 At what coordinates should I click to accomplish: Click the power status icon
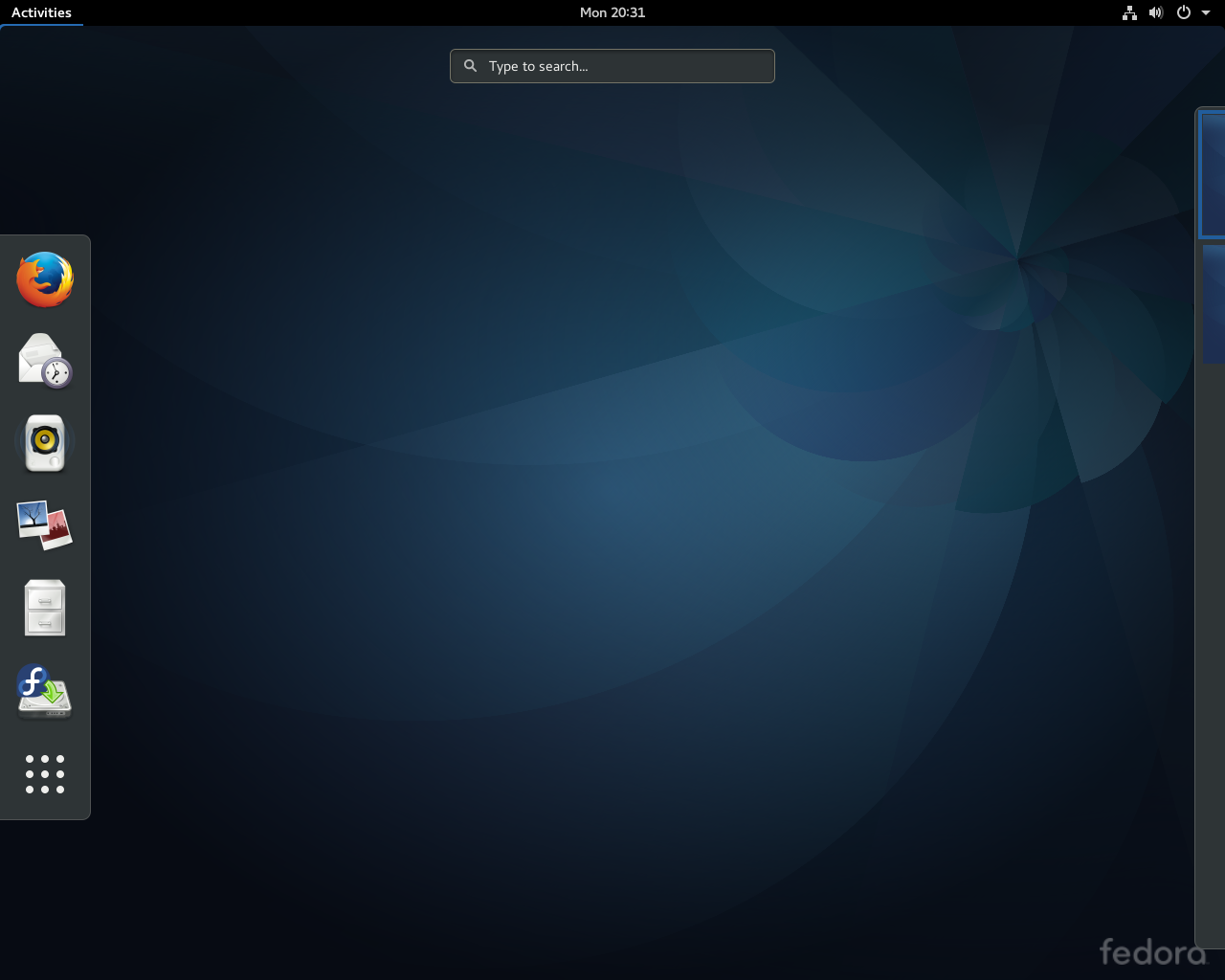point(1184,12)
